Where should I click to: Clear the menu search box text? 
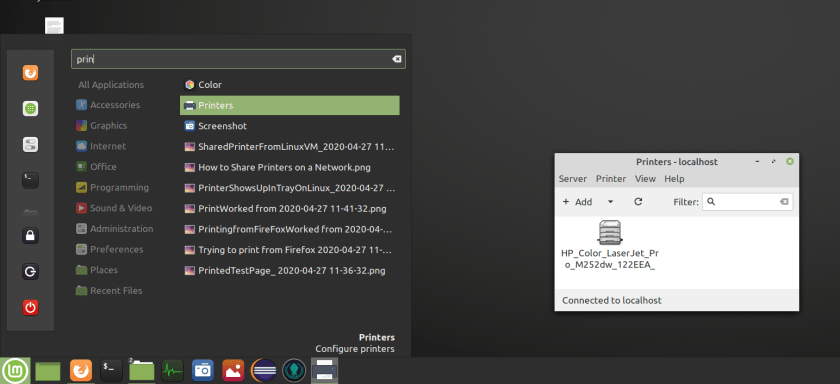tap(396, 59)
